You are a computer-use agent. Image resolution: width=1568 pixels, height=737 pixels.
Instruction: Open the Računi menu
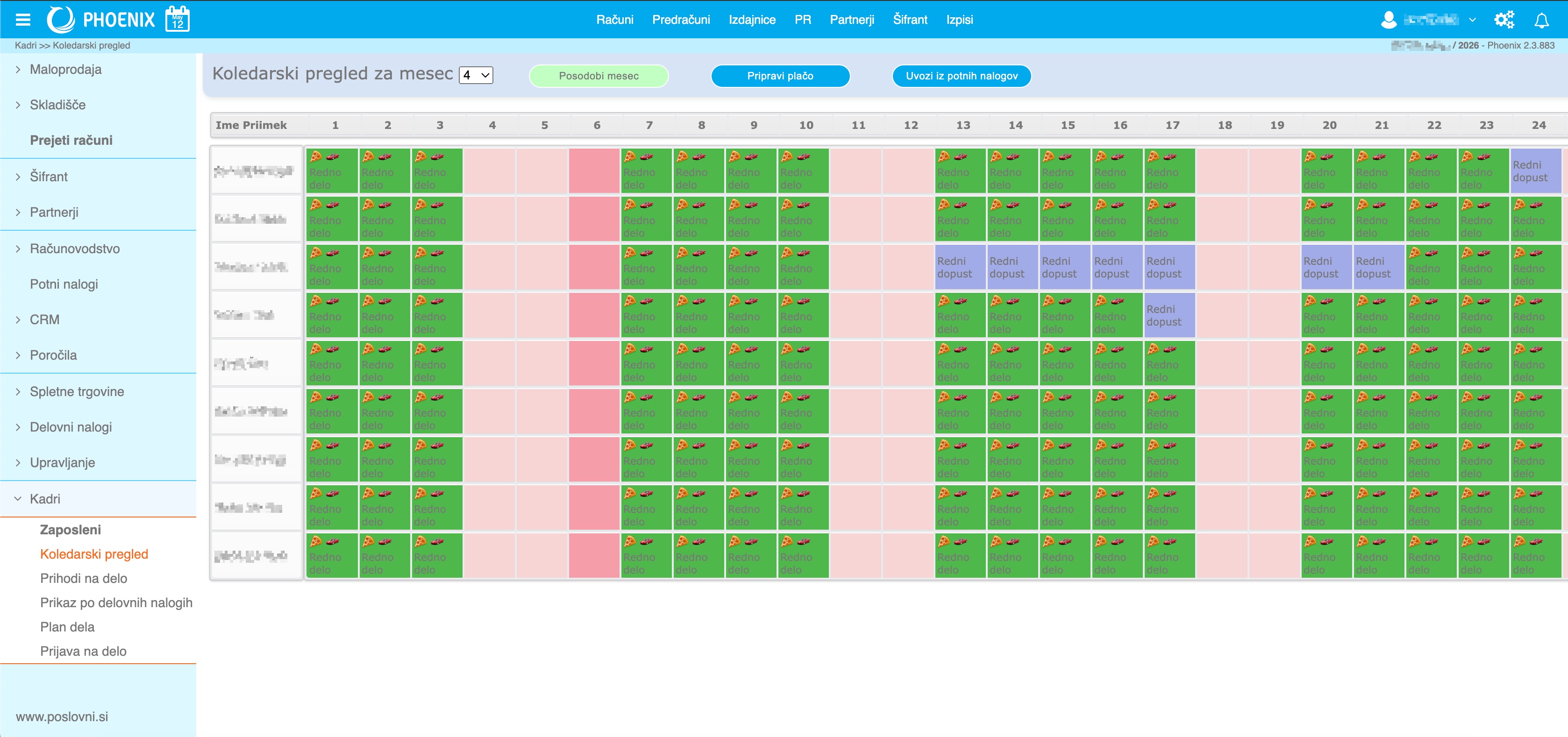(x=614, y=20)
